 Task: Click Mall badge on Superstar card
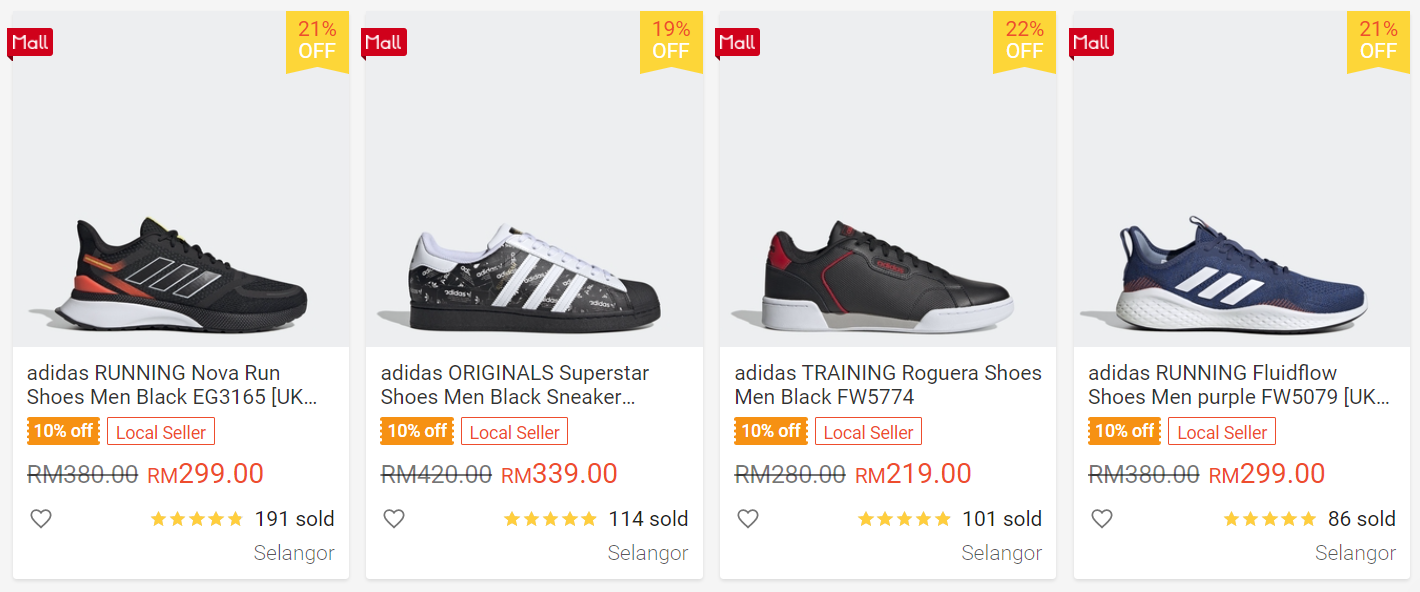[383, 42]
